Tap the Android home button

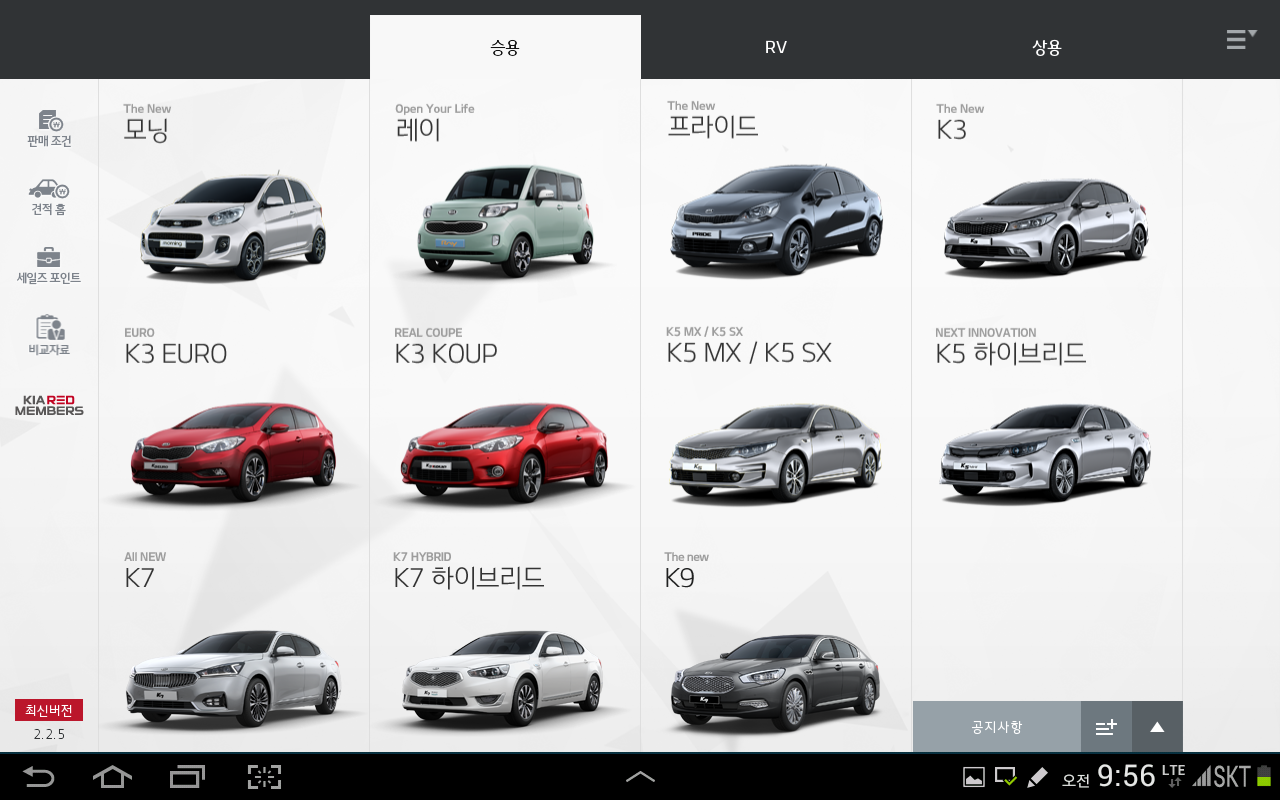tap(112, 777)
